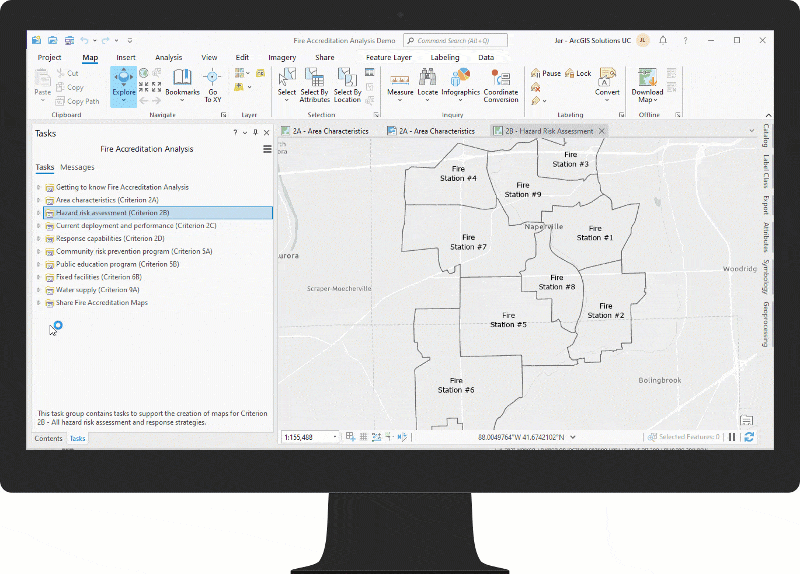Viewport: 800px width, 574px height.
Task: Open the Bookmarks book icon
Action: tap(182, 77)
